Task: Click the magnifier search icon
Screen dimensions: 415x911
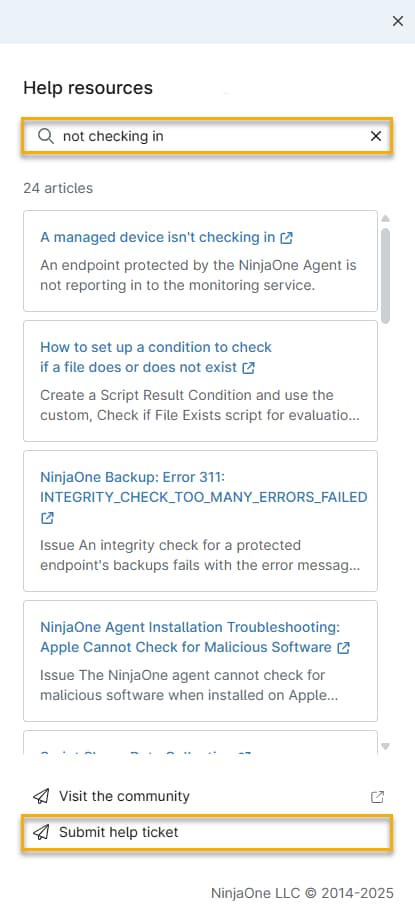Action: (x=45, y=136)
